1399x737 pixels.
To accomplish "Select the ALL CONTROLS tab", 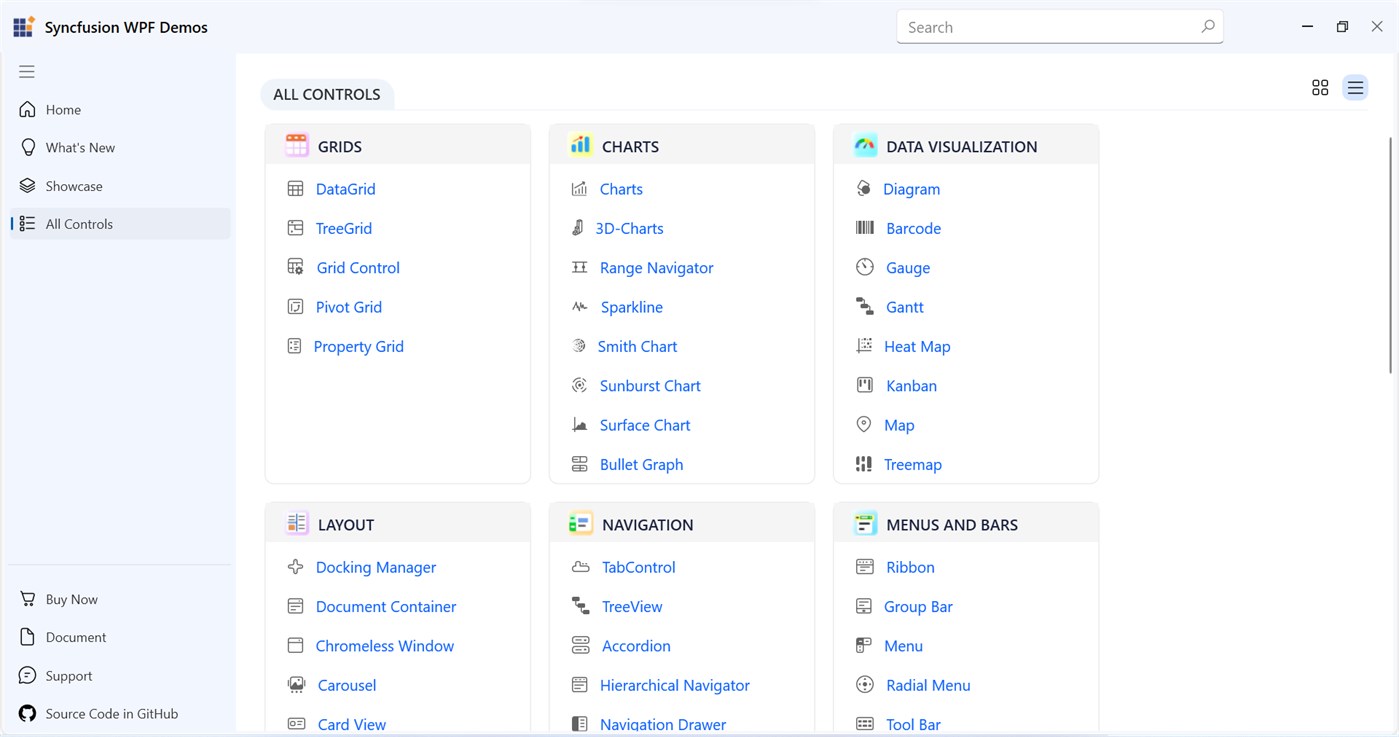I will pos(327,94).
